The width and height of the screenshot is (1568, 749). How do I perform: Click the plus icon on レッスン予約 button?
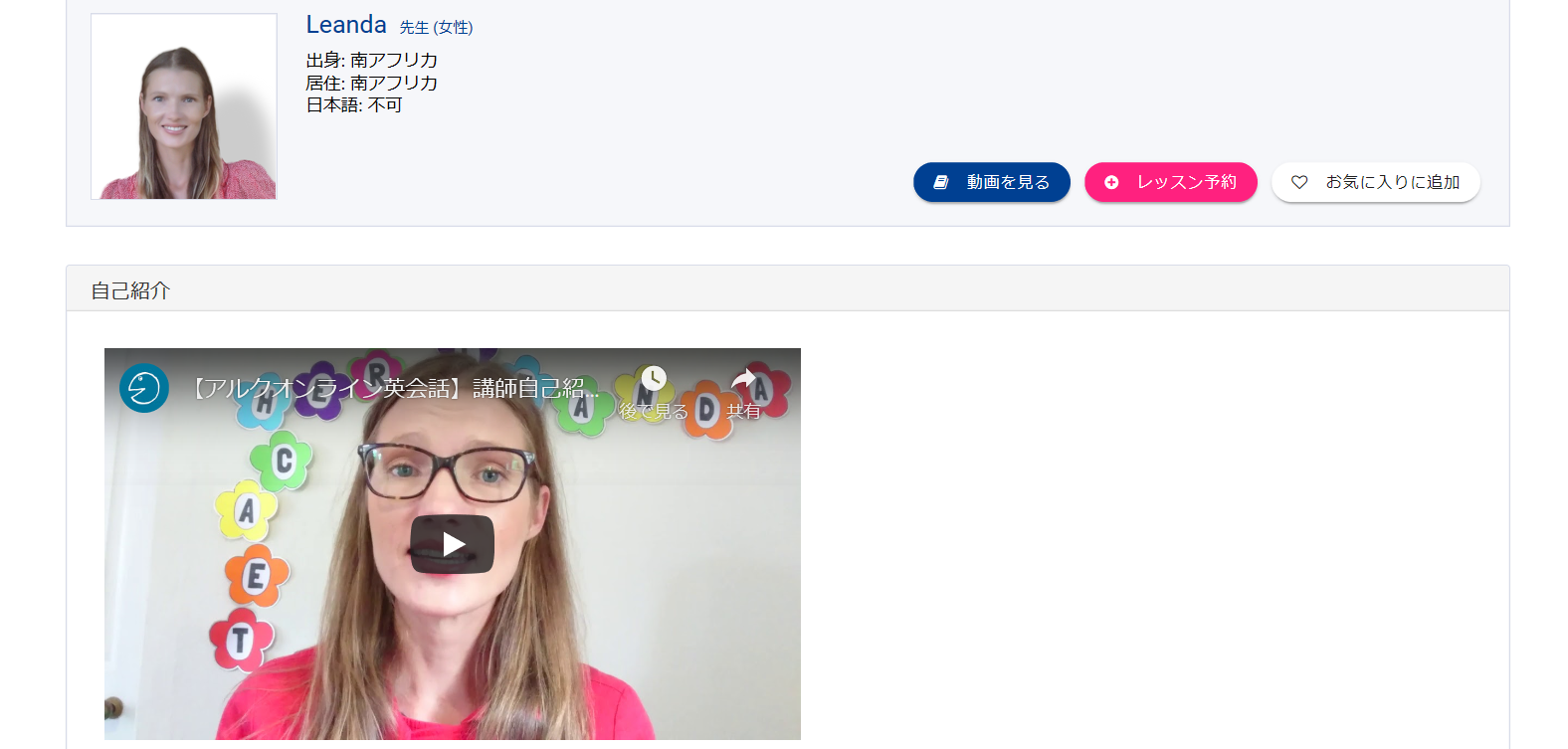click(1111, 182)
